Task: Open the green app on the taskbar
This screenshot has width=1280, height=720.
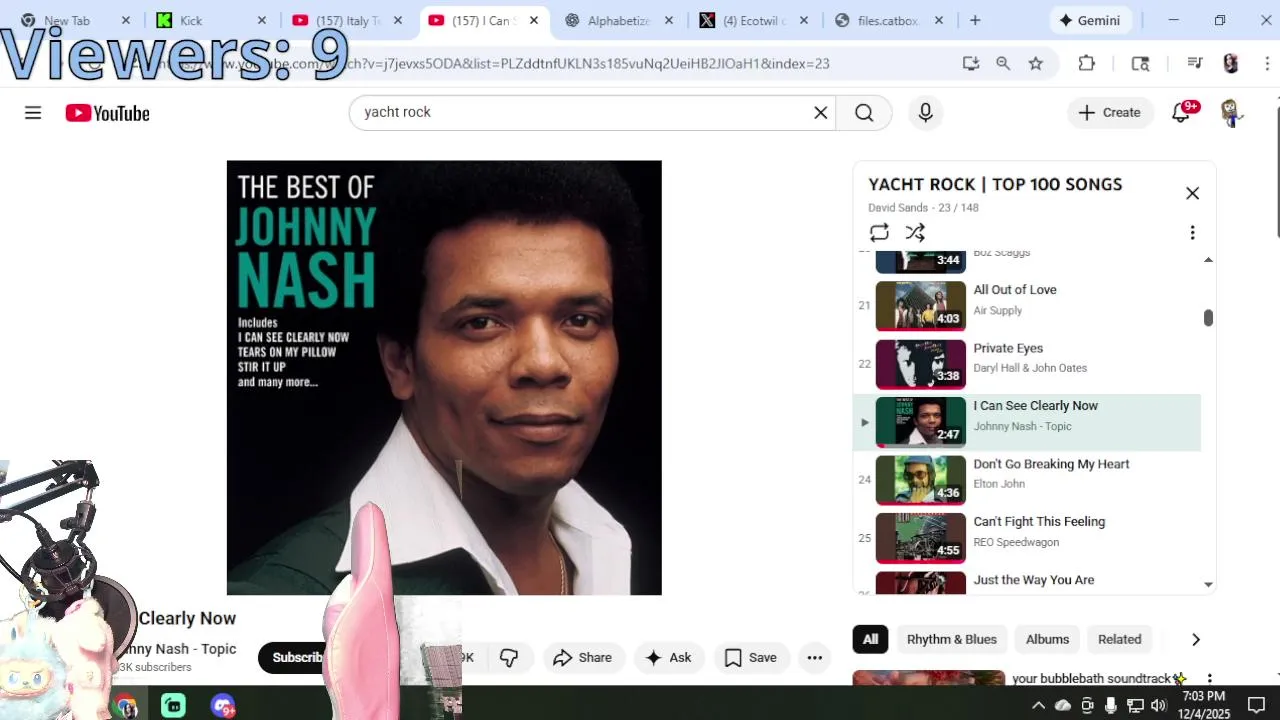Action: pyautogui.click(x=173, y=706)
